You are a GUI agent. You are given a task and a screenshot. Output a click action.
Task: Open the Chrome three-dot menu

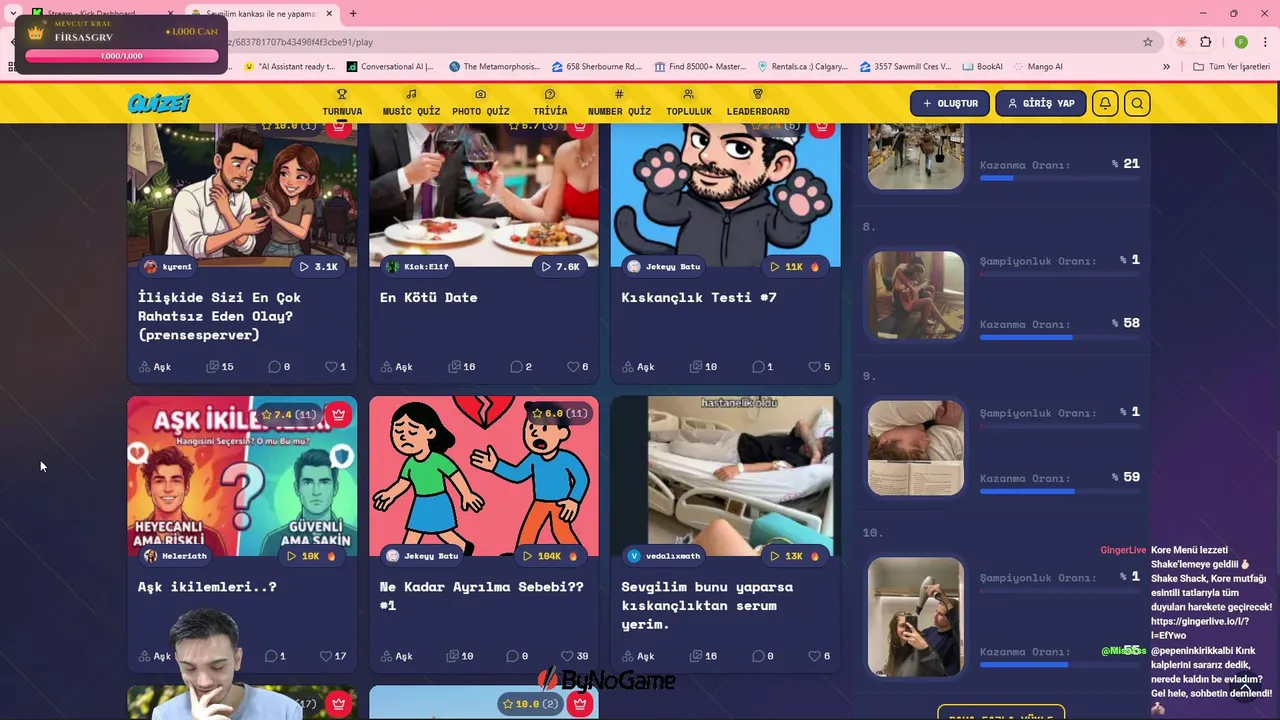click(x=1266, y=42)
